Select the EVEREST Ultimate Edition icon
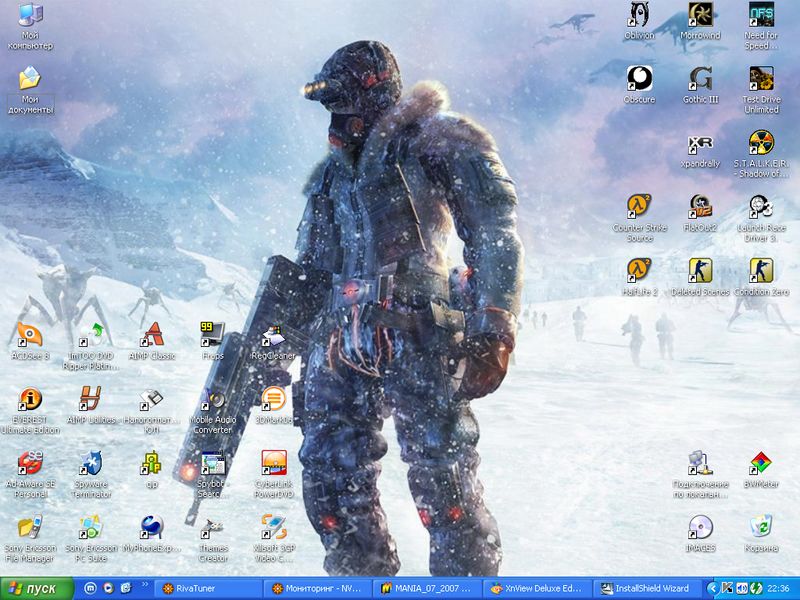Viewport: 800px width, 600px height. point(30,399)
